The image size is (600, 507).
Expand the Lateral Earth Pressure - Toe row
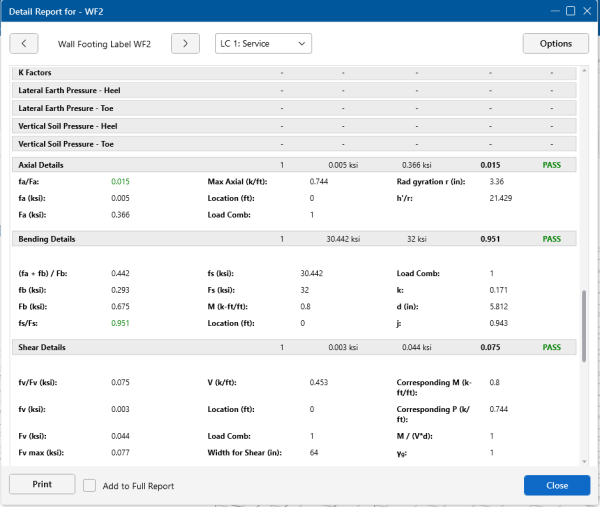[66, 108]
